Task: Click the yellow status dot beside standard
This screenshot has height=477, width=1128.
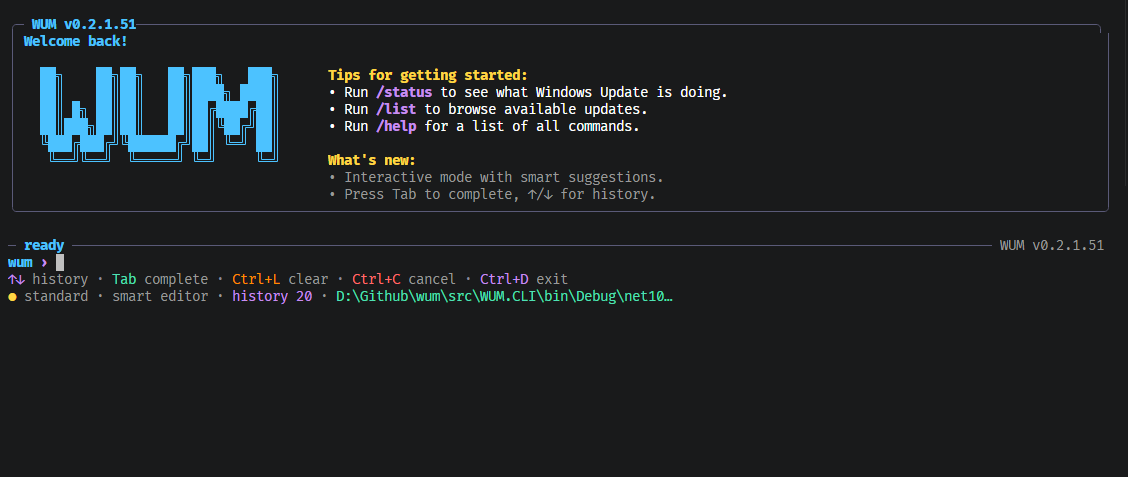Action: [x=12, y=296]
